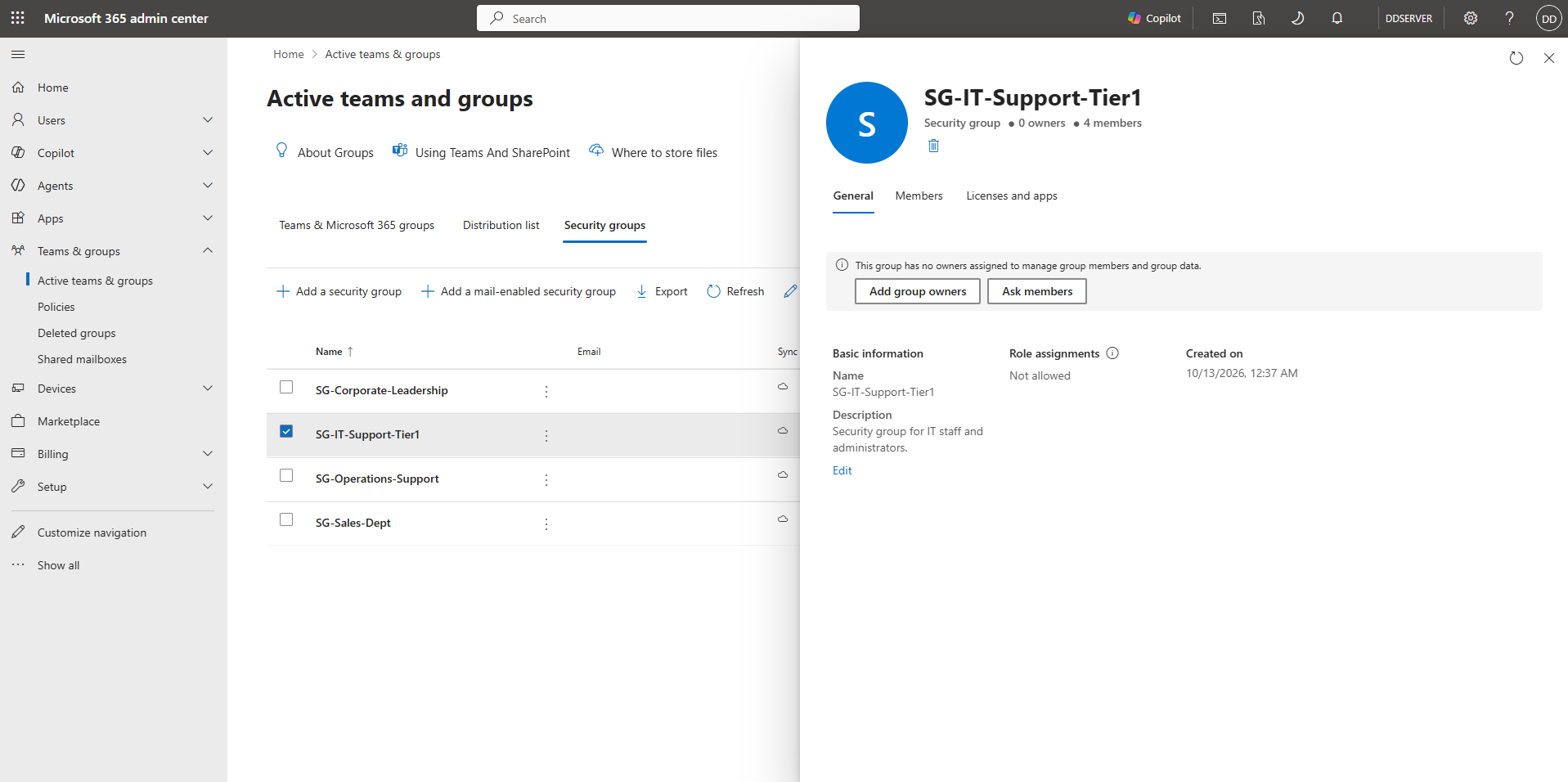Click Add group owners button
Image resolution: width=1568 pixels, height=782 pixels.
pyautogui.click(x=918, y=291)
